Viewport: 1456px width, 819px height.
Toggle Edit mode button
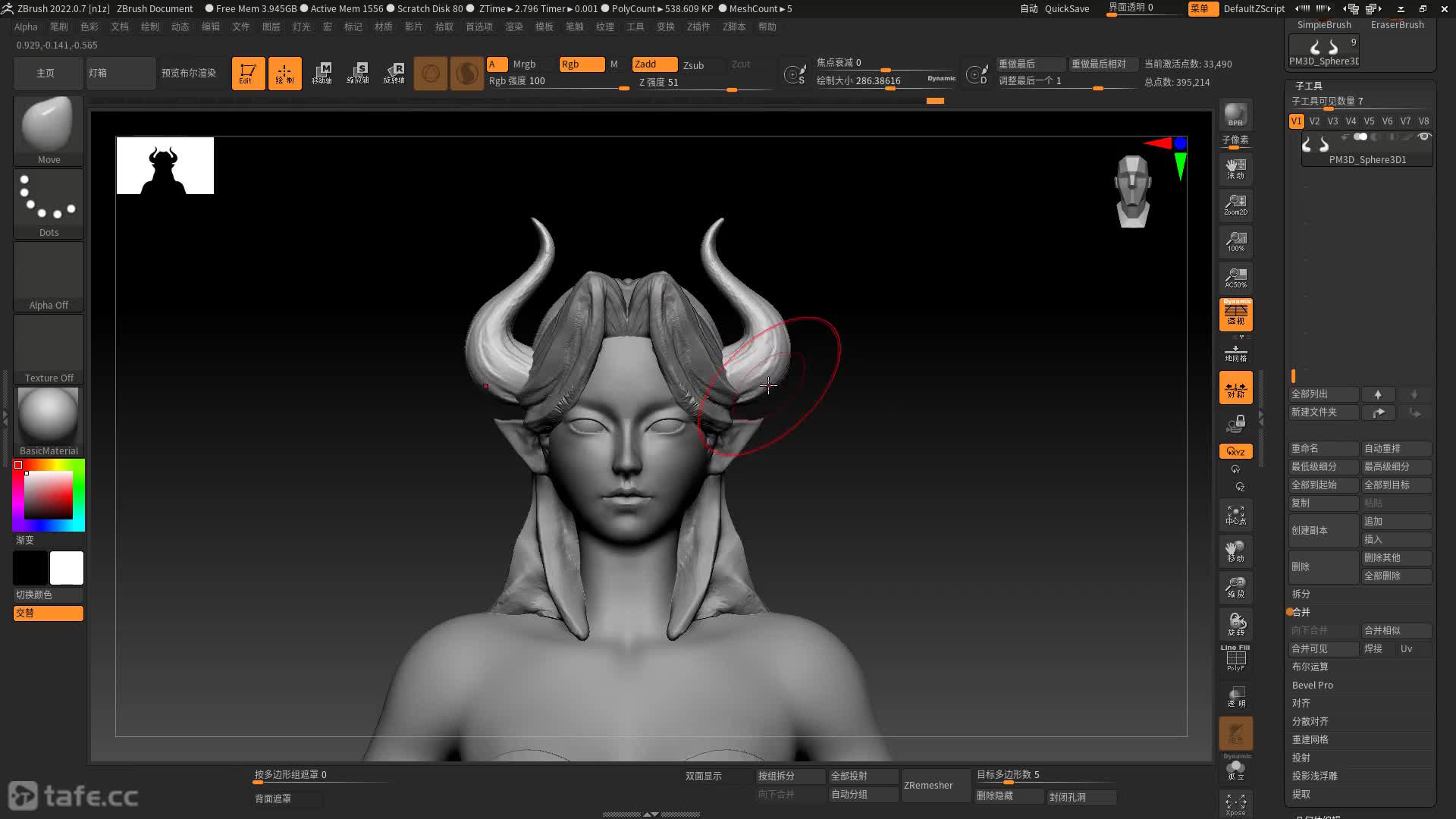pyautogui.click(x=248, y=74)
